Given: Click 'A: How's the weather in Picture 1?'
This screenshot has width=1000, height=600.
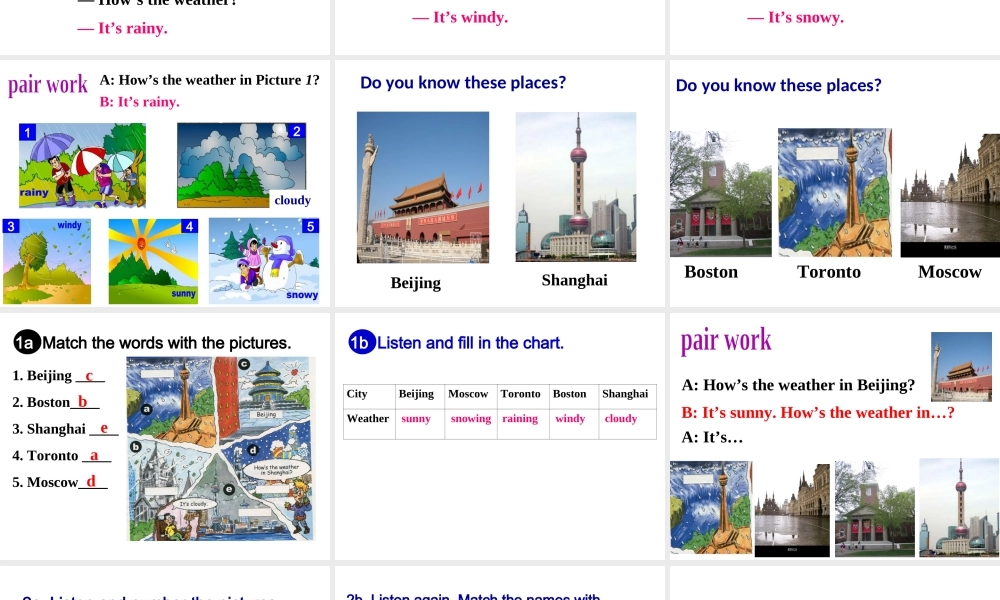Looking at the screenshot, I should [209, 80].
